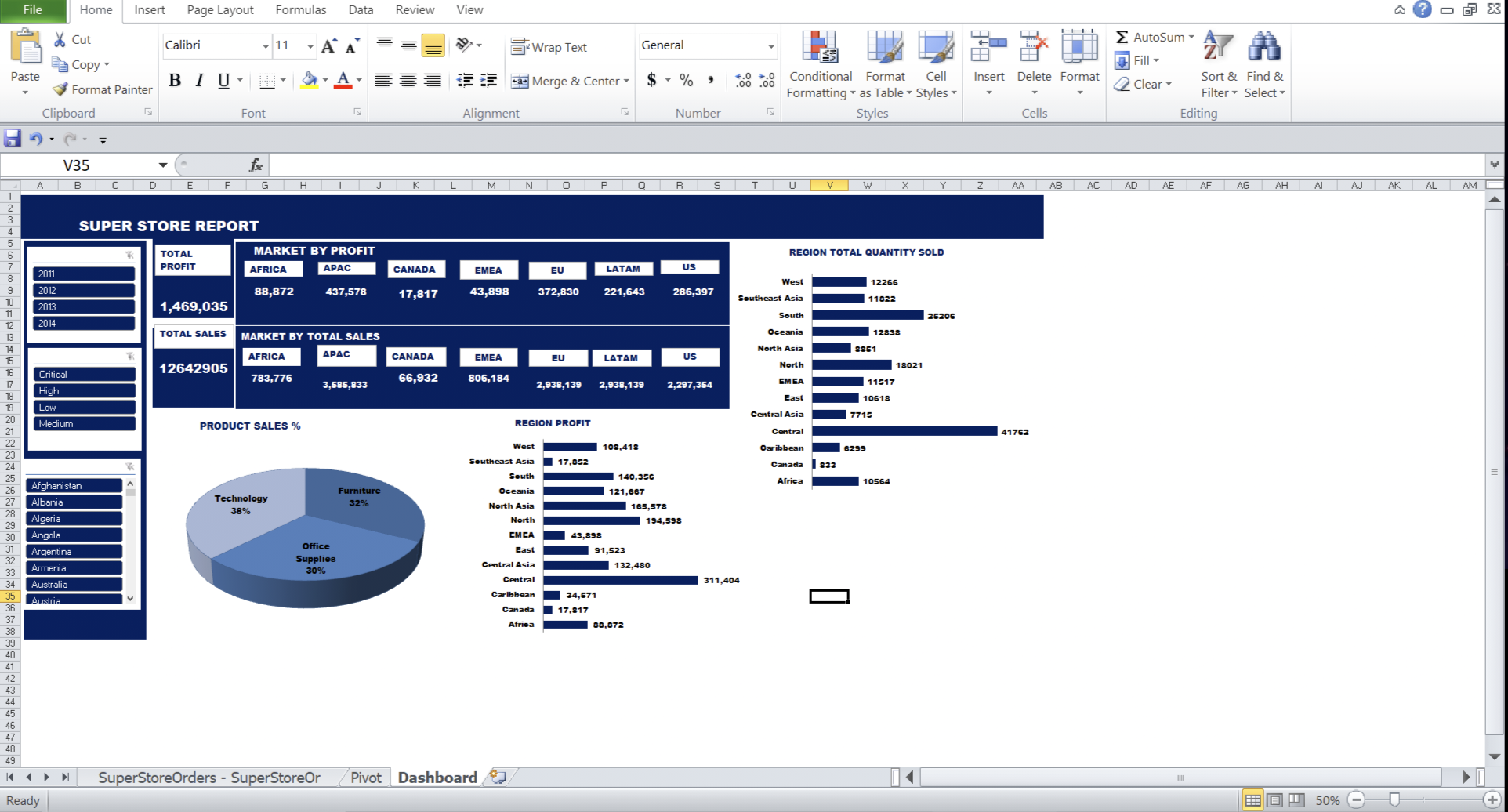Apply currency dollar number format
This screenshot has height=812, width=1508.
coord(651,80)
